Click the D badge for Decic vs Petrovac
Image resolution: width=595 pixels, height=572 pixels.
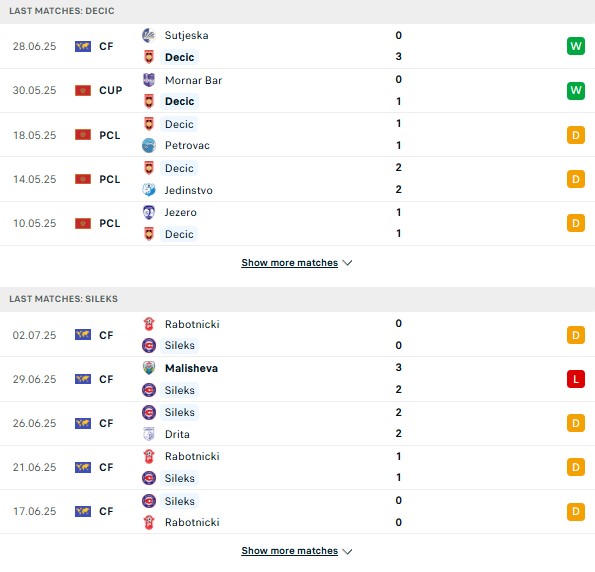click(576, 135)
